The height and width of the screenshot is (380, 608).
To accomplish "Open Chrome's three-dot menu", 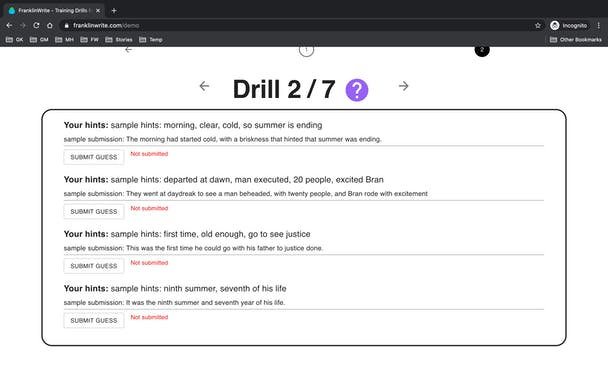I will (x=599, y=26).
